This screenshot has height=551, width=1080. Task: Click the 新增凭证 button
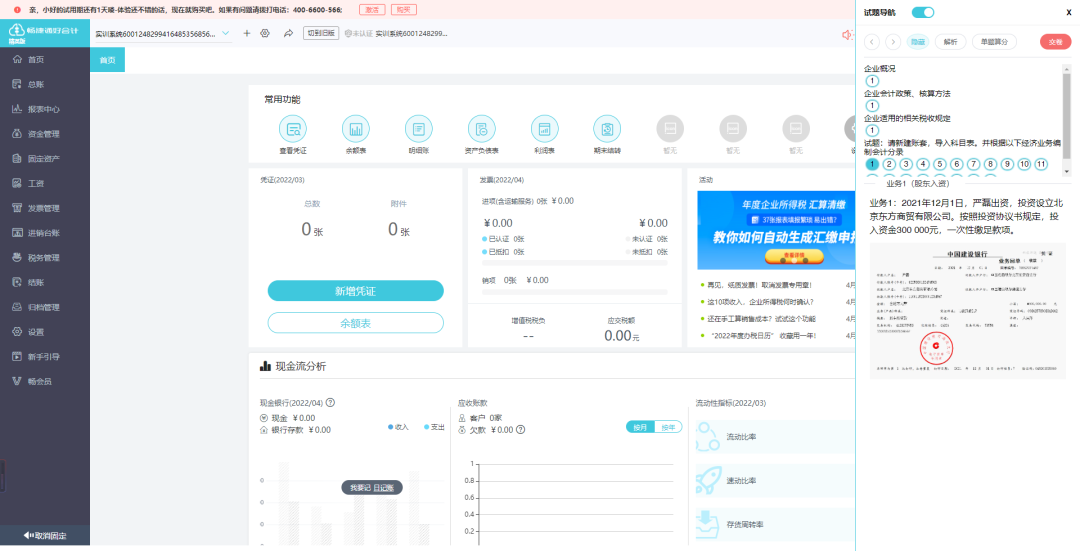(355, 291)
